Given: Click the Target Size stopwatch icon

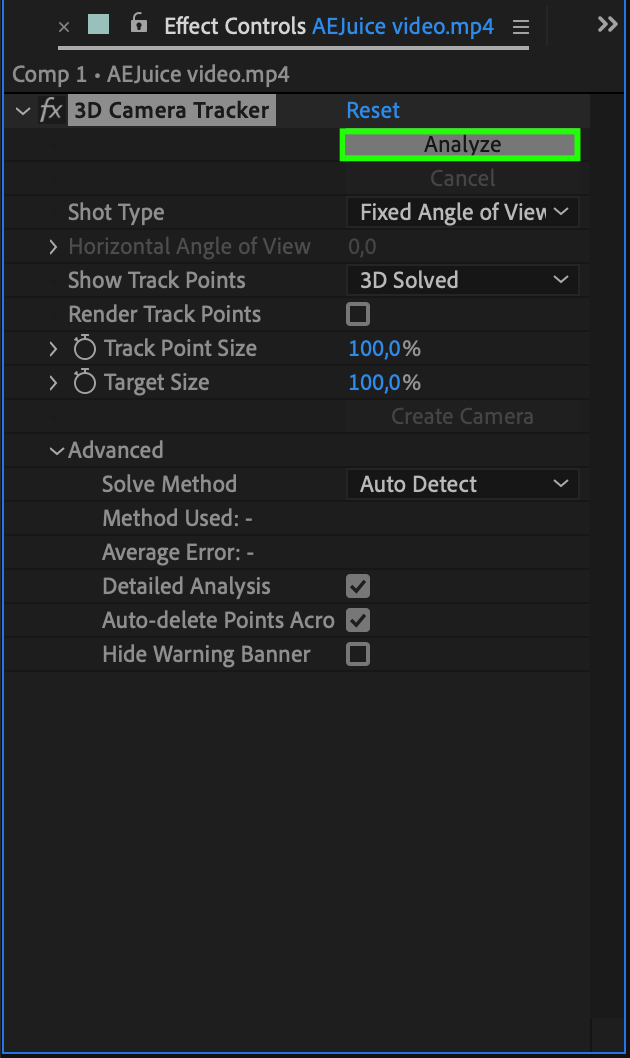Looking at the screenshot, I should (x=85, y=383).
